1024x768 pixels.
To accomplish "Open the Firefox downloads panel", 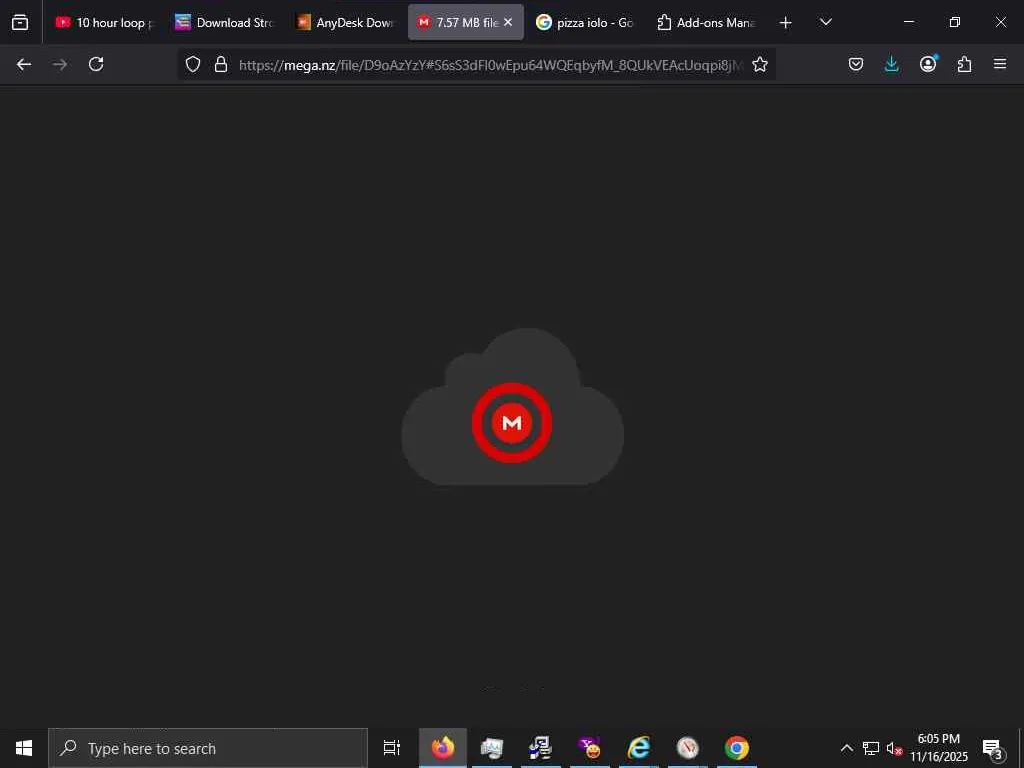I will [x=891, y=64].
